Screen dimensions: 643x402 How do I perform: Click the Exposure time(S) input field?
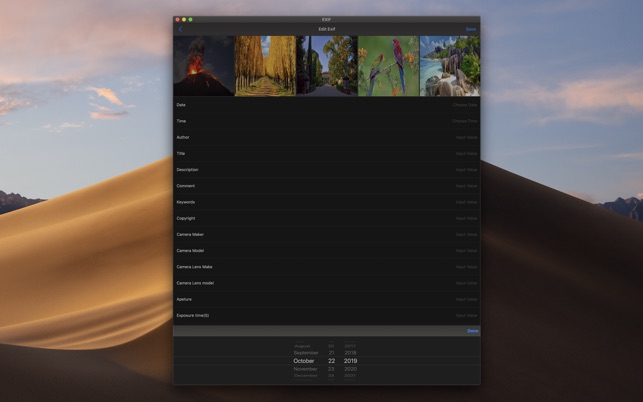(467, 315)
